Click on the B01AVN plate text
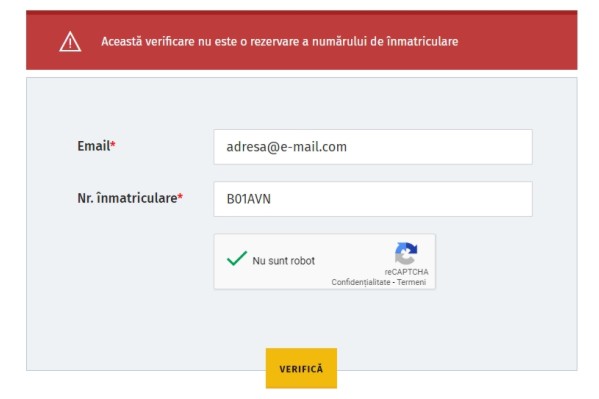Image resolution: width=599 pixels, height=399 pixels. tap(249, 199)
